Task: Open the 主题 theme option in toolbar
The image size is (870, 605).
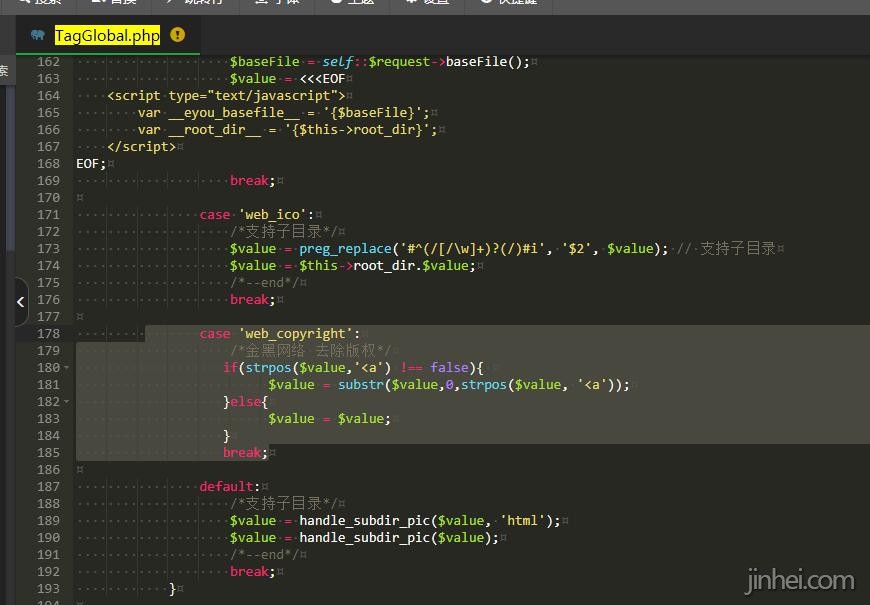Action: 353,3
